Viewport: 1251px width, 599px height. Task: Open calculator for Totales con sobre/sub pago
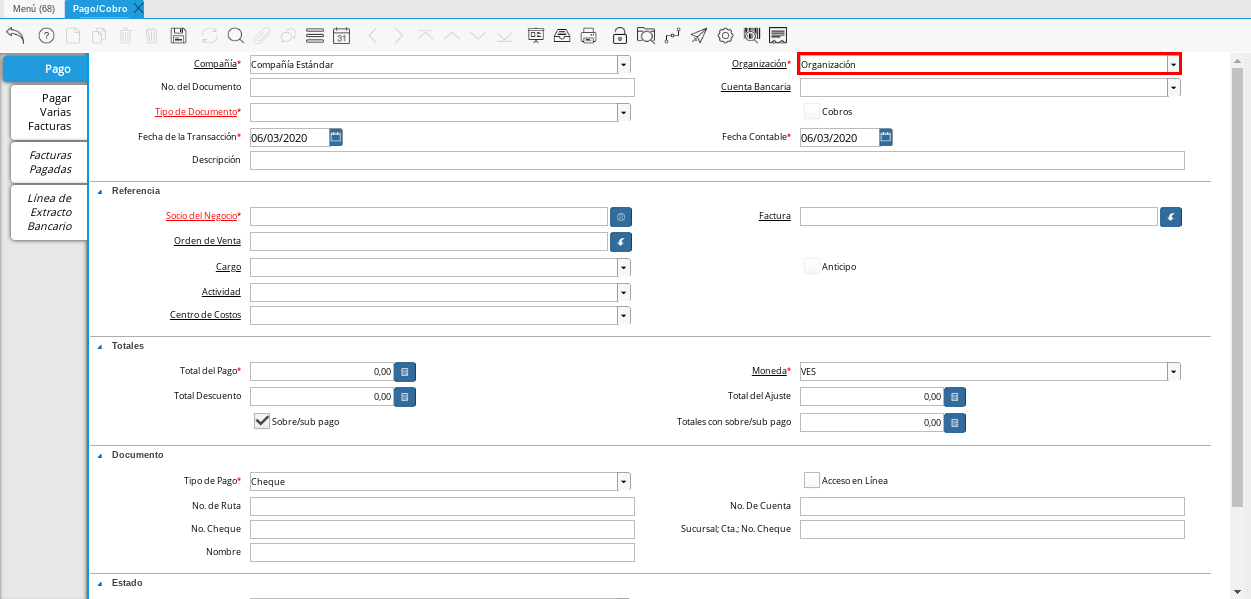[x=955, y=423]
